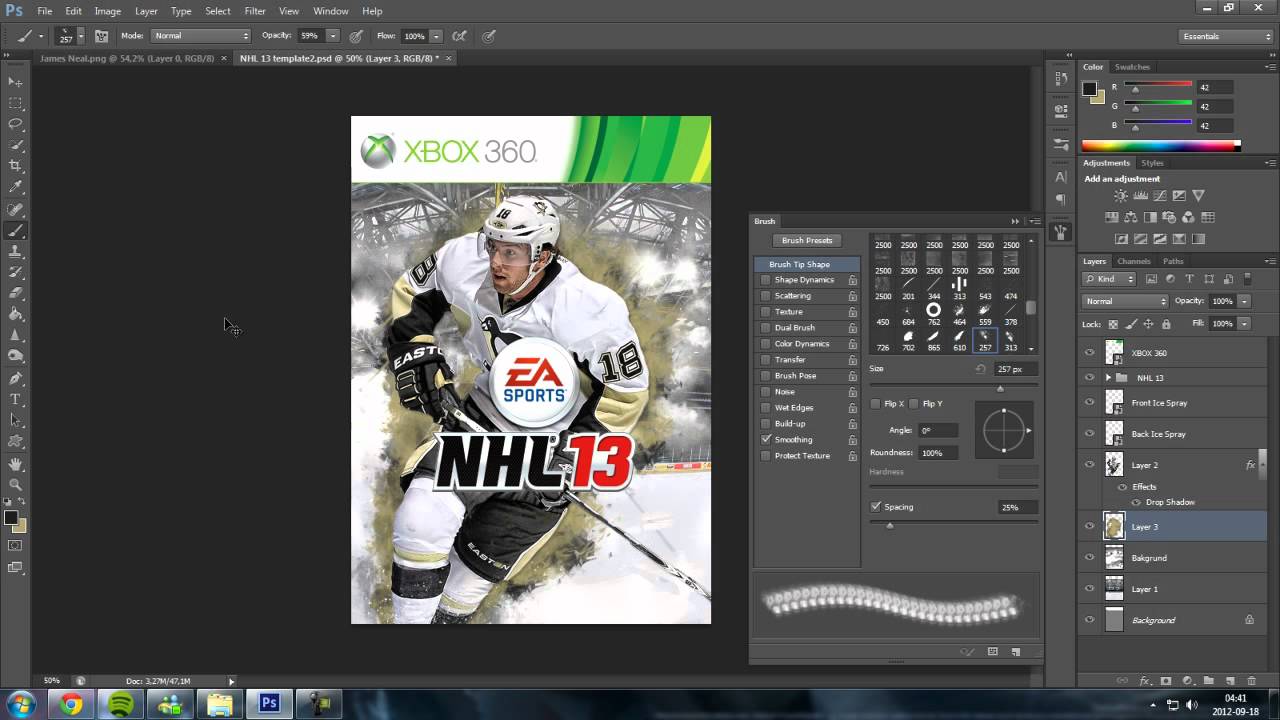Select the Crop tool
1280x720 pixels.
tap(15, 166)
